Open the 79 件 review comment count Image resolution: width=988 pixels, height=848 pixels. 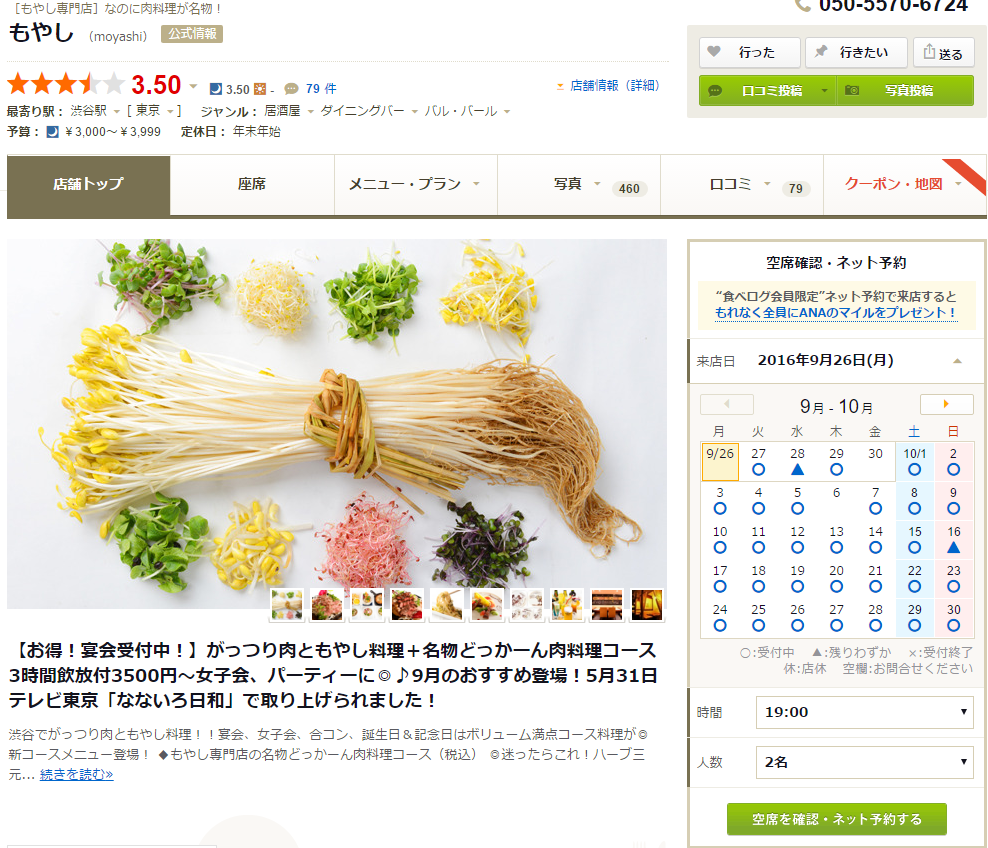pos(320,88)
